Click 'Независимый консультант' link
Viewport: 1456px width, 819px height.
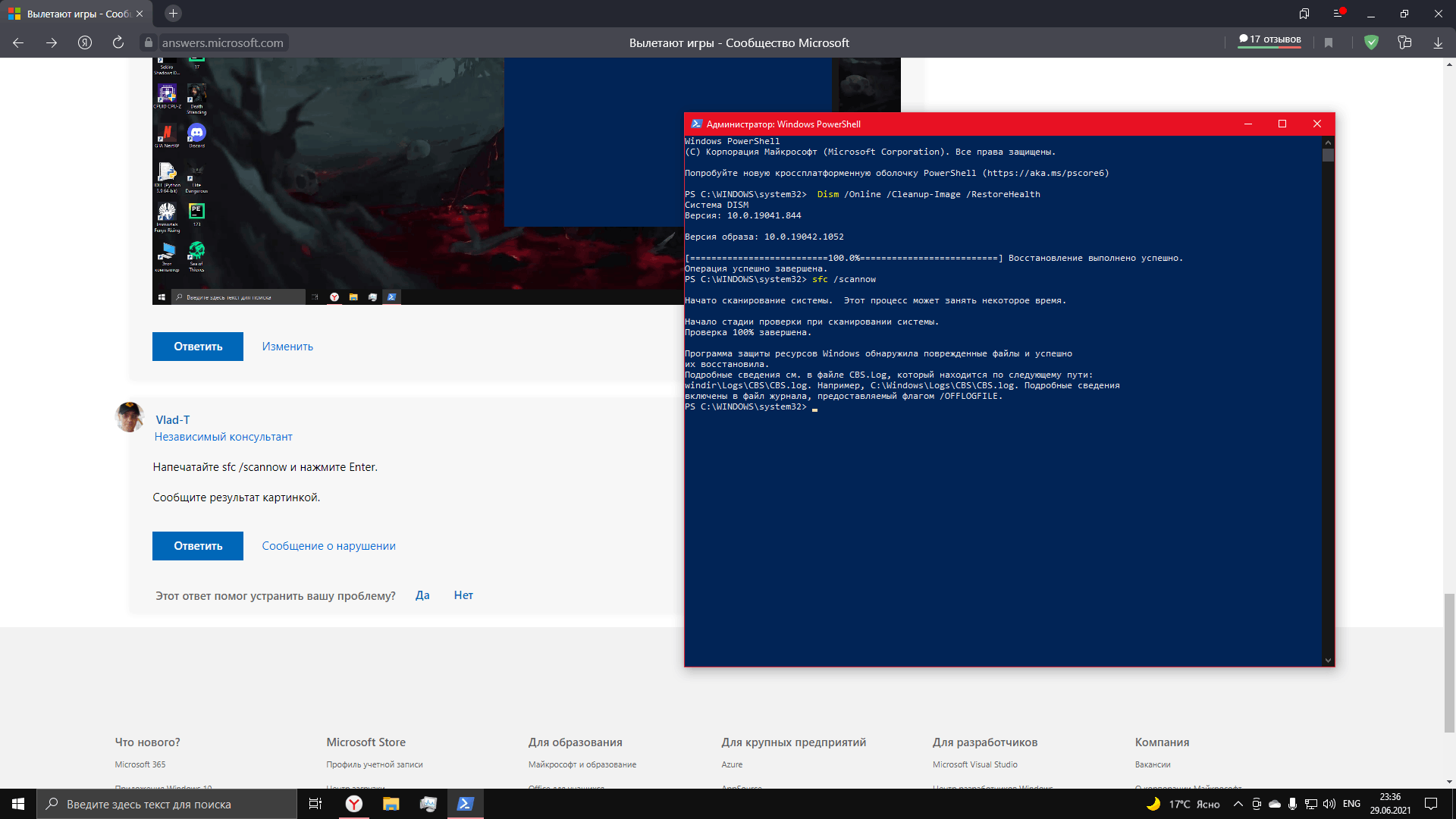[x=223, y=437]
